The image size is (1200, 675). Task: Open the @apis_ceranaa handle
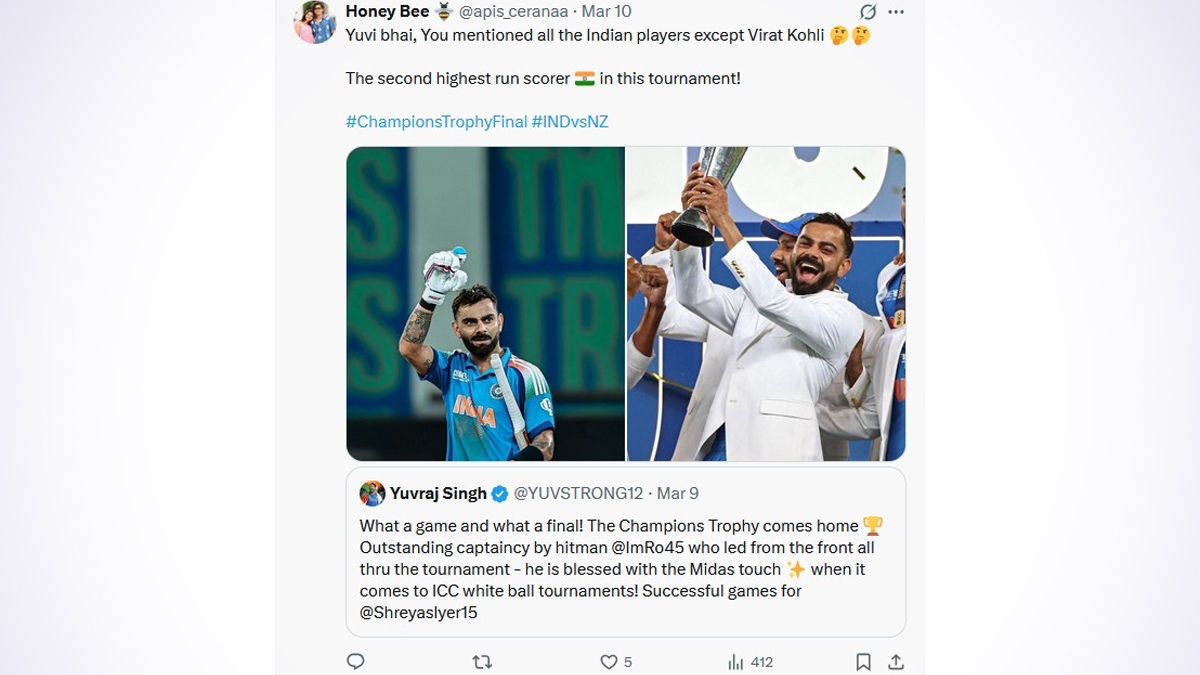coord(513,12)
